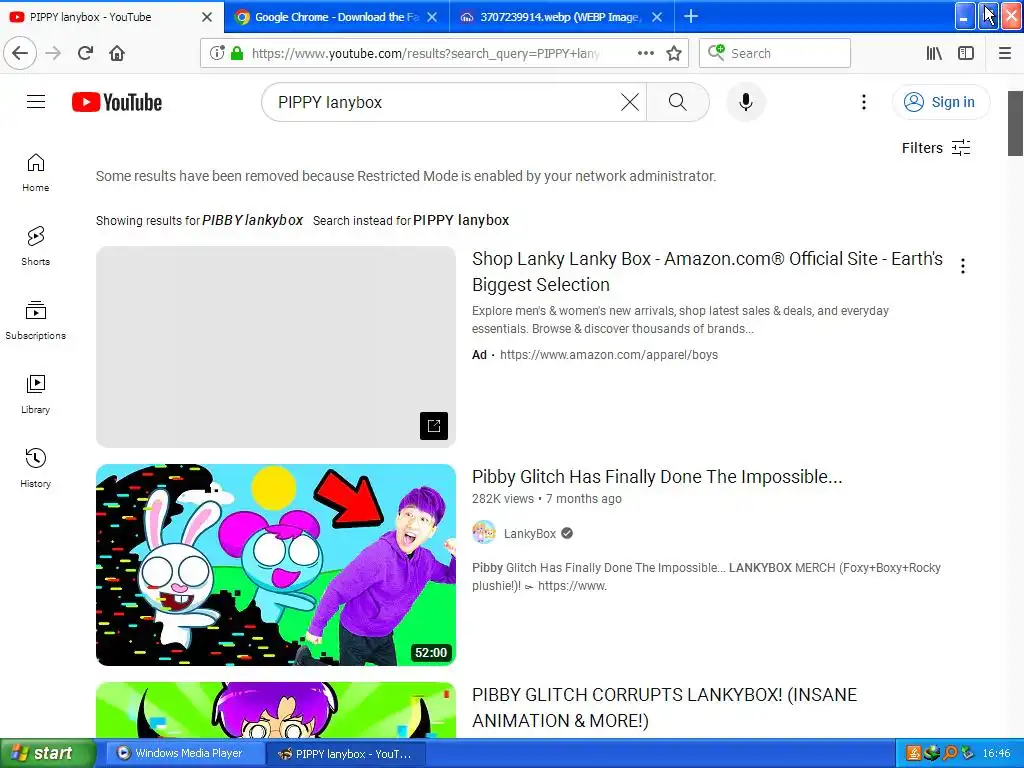Viewport: 1024px width, 768px height.
Task: Open the LankyBox channel name link
Action: pos(530,534)
